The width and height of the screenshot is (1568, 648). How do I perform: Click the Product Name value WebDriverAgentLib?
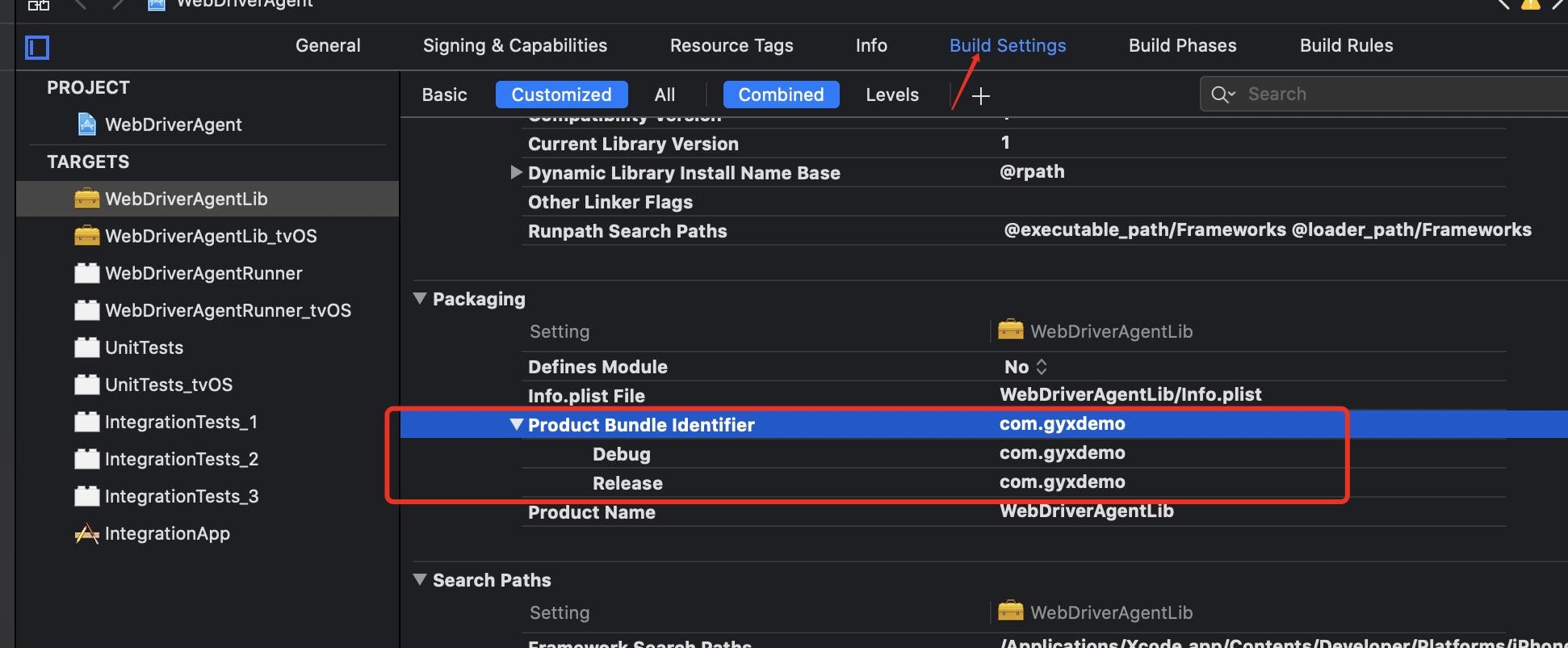click(x=1087, y=511)
